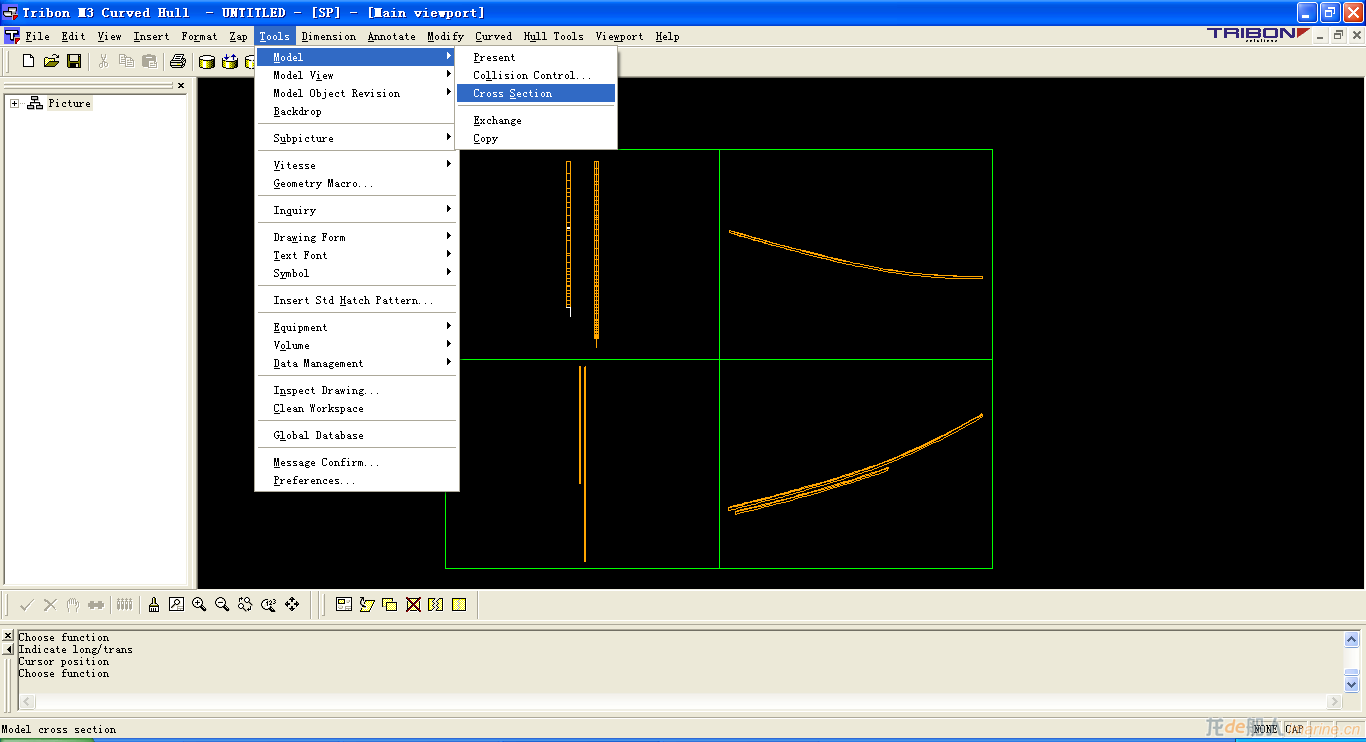Save the drawing with the floppy disk icon
Image resolution: width=1366 pixels, height=742 pixels.
point(74,61)
